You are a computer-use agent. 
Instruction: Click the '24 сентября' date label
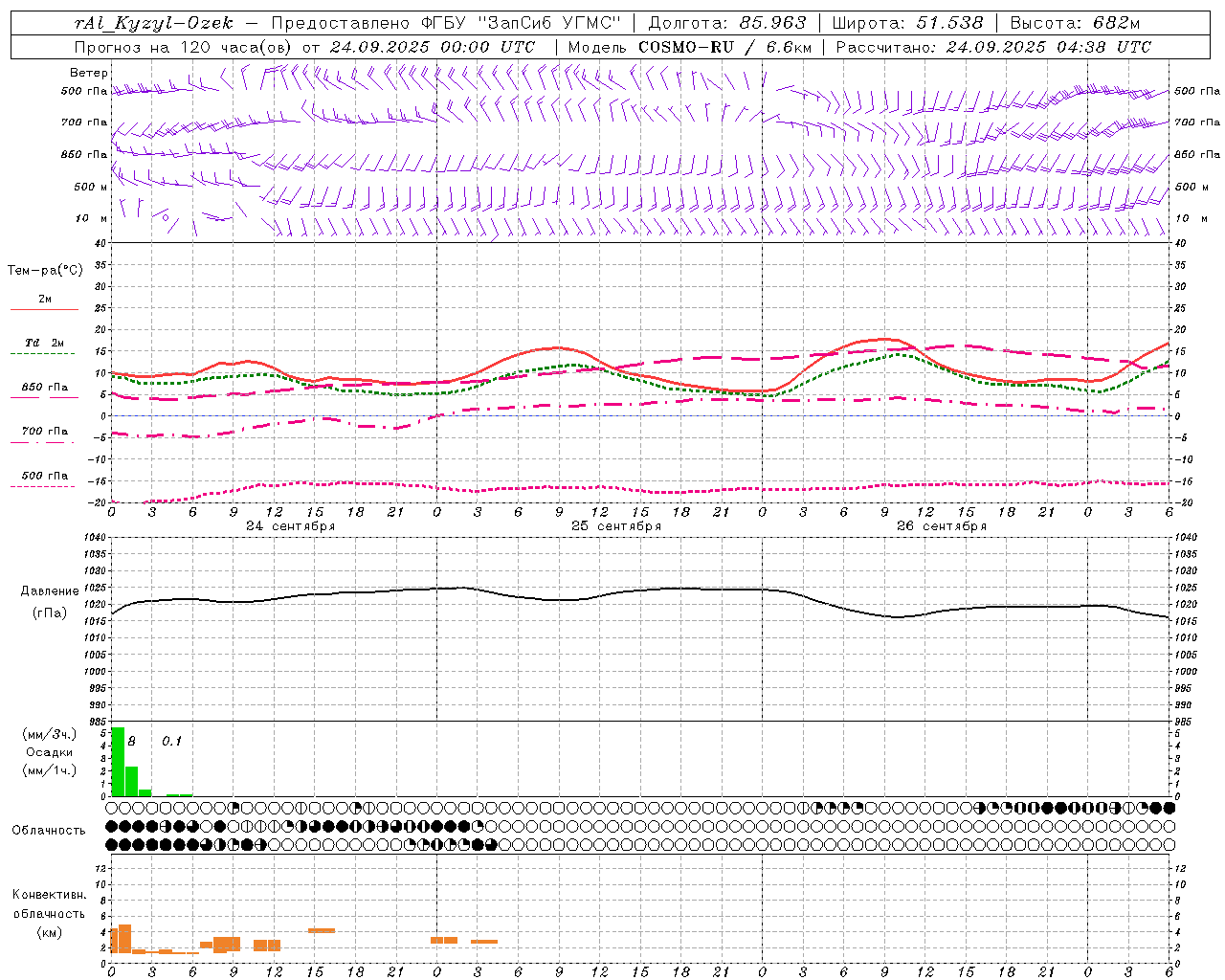click(290, 526)
